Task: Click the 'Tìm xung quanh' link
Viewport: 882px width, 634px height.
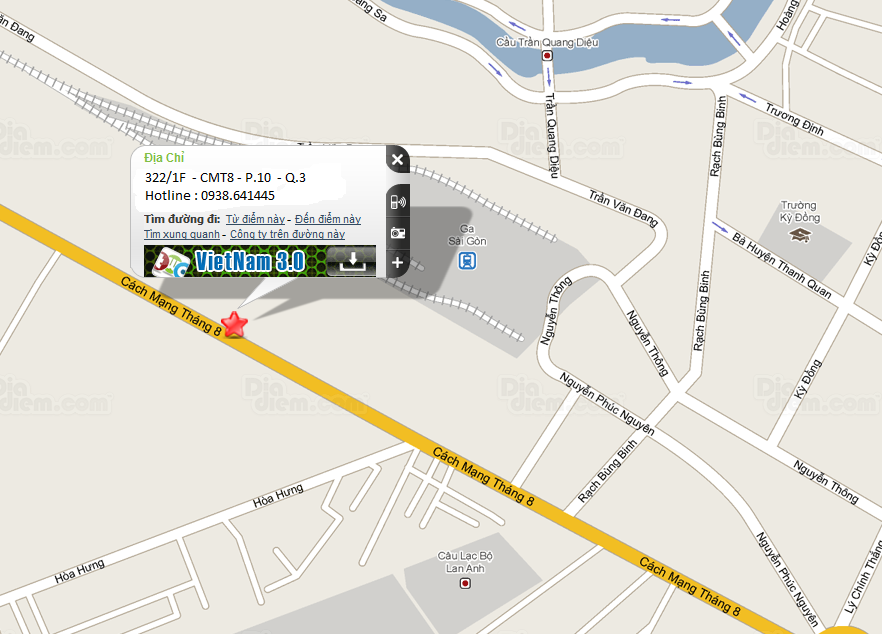Action: click(182, 234)
